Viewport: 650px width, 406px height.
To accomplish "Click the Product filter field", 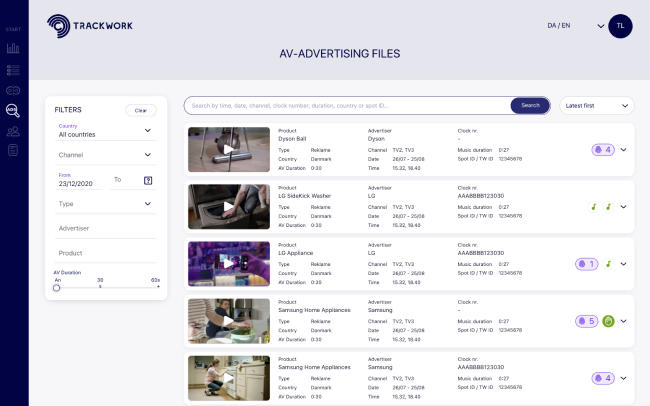I will tap(105, 253).
